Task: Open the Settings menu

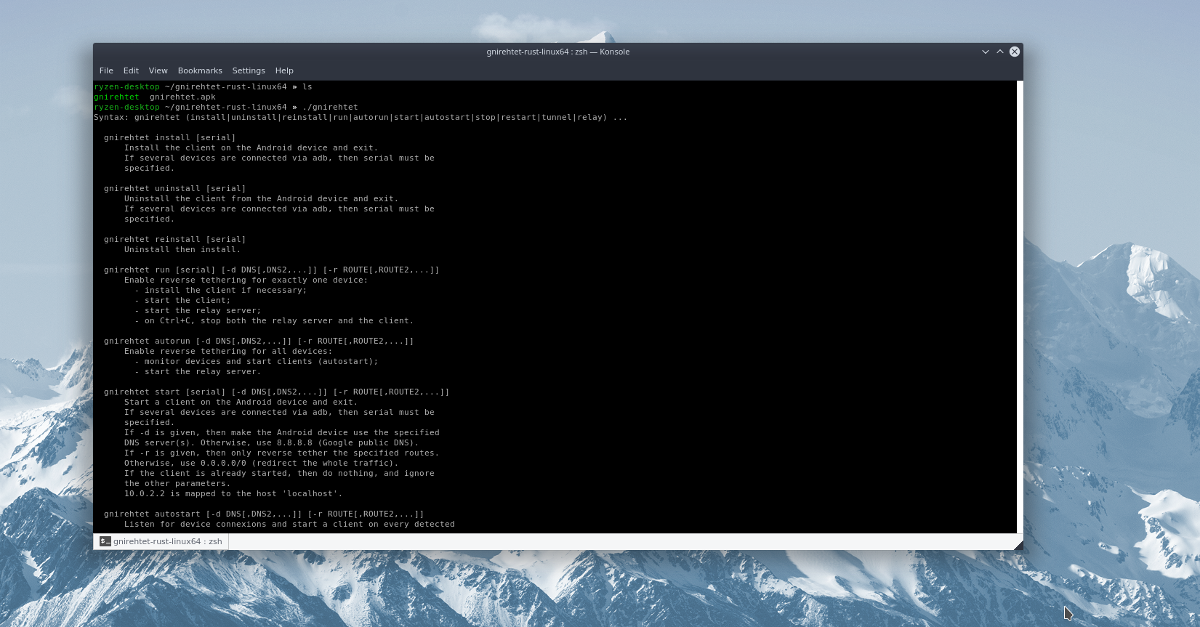Action: [248, 70]
